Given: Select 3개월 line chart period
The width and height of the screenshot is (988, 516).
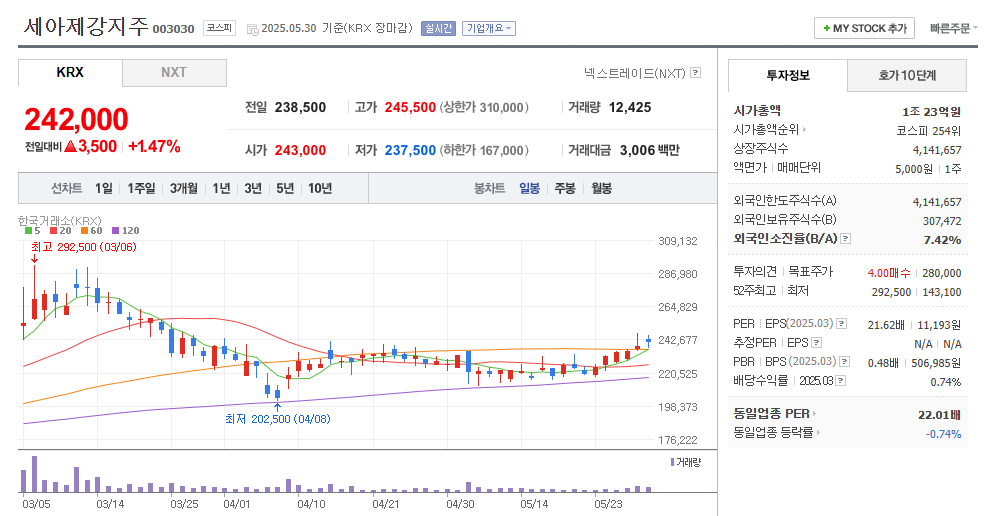Looking at the screenshot, I should (183, 188).
